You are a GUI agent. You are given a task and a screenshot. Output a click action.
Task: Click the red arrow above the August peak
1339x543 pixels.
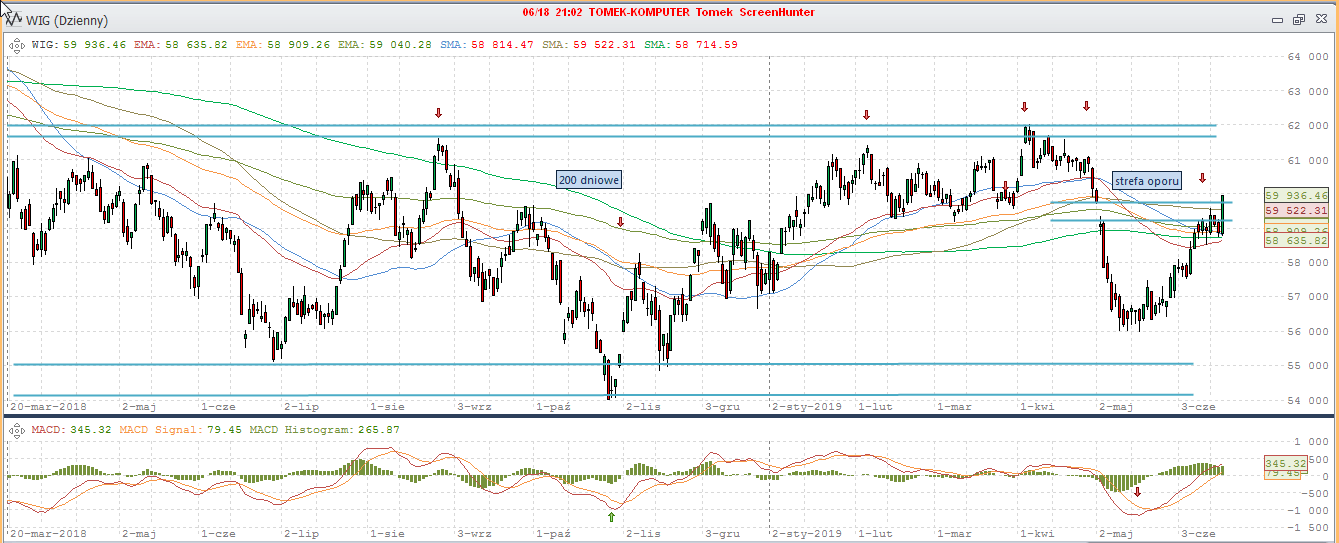438,113
